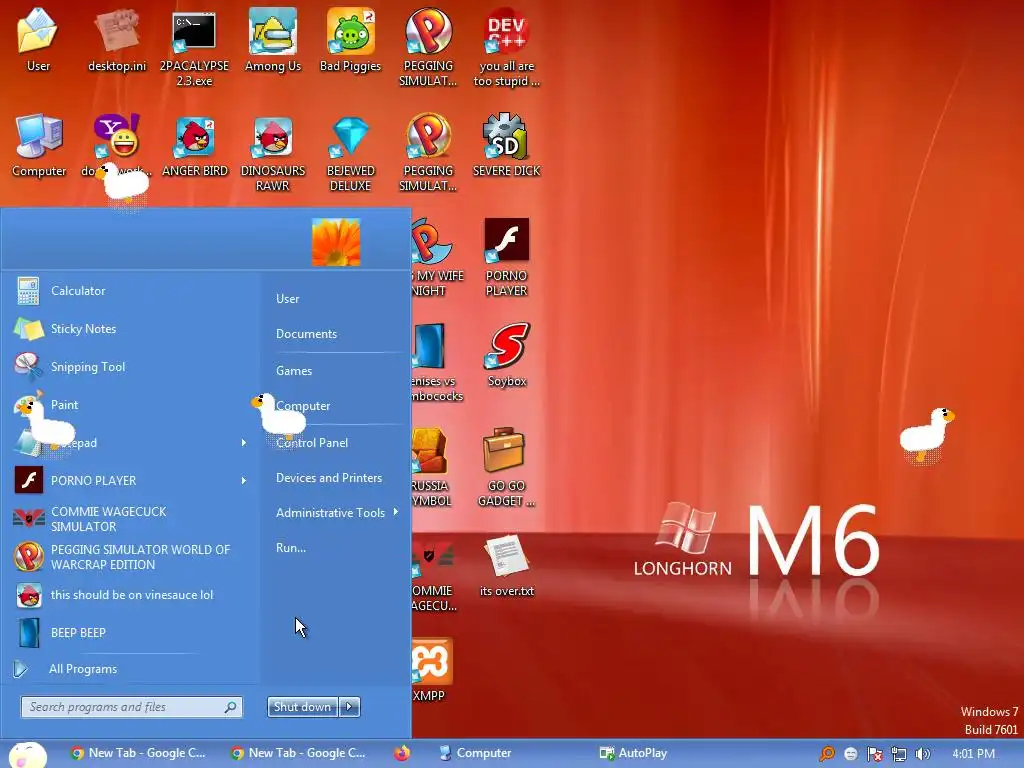
Task: Launch COMMIE WAGECUCK SIMULATOR from Start menu
Action: point(131,519)
